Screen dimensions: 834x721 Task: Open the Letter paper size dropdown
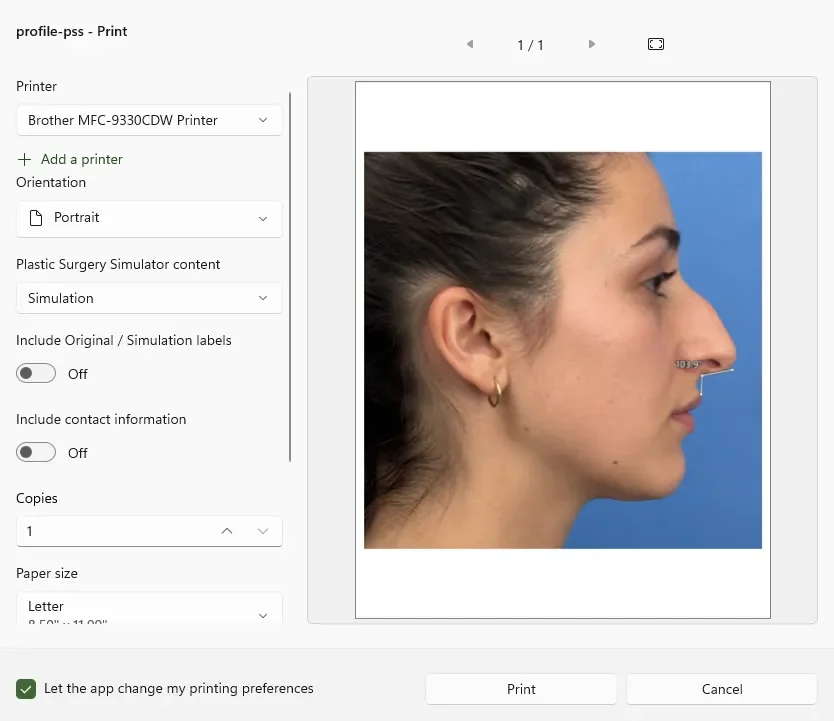[149, 608]
